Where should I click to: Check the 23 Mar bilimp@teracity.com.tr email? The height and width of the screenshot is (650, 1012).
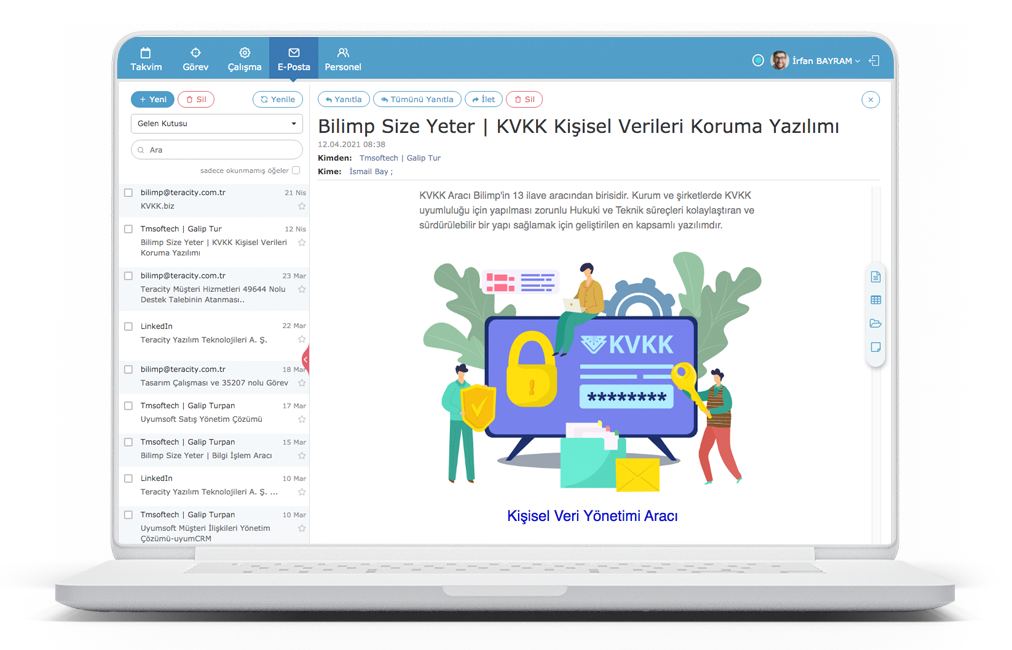pos(128,276)
